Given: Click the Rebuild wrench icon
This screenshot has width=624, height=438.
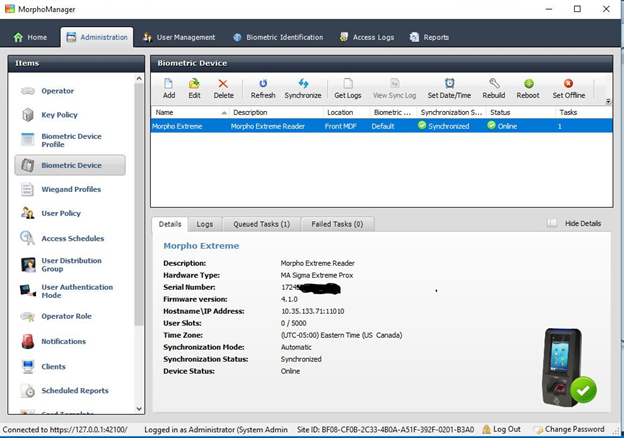Looking at the screenshot, I should [494, 84].
